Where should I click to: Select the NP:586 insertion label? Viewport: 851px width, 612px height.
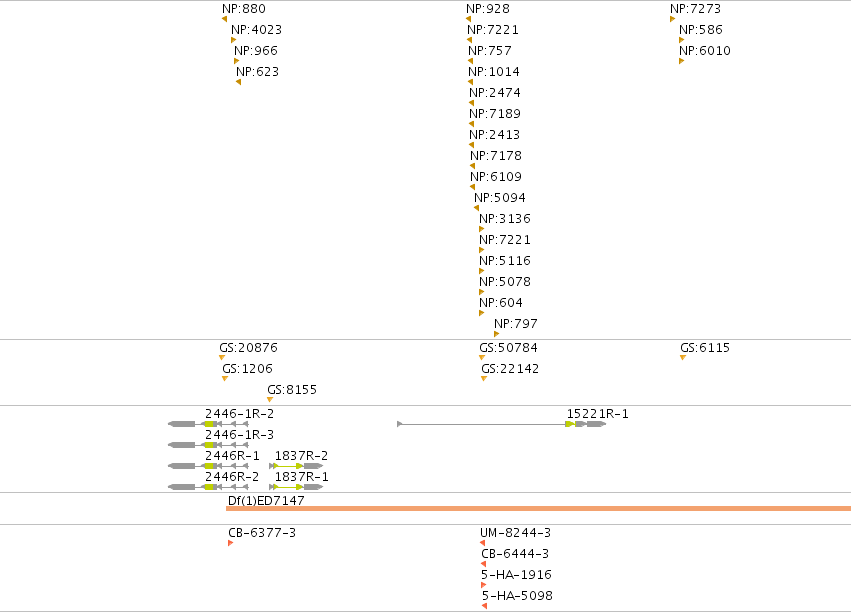[701, 30]
